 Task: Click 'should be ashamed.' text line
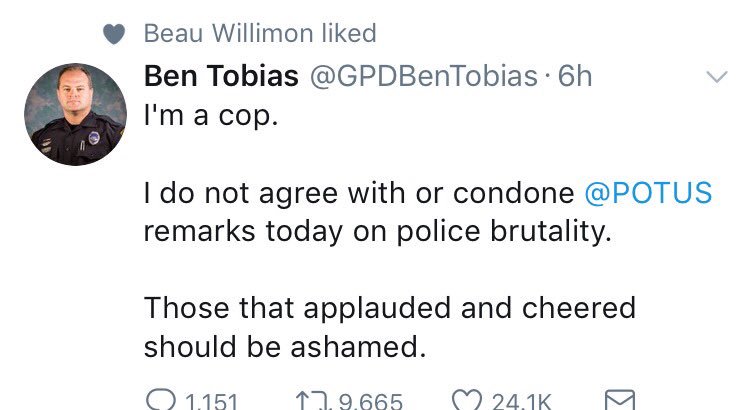285,346
